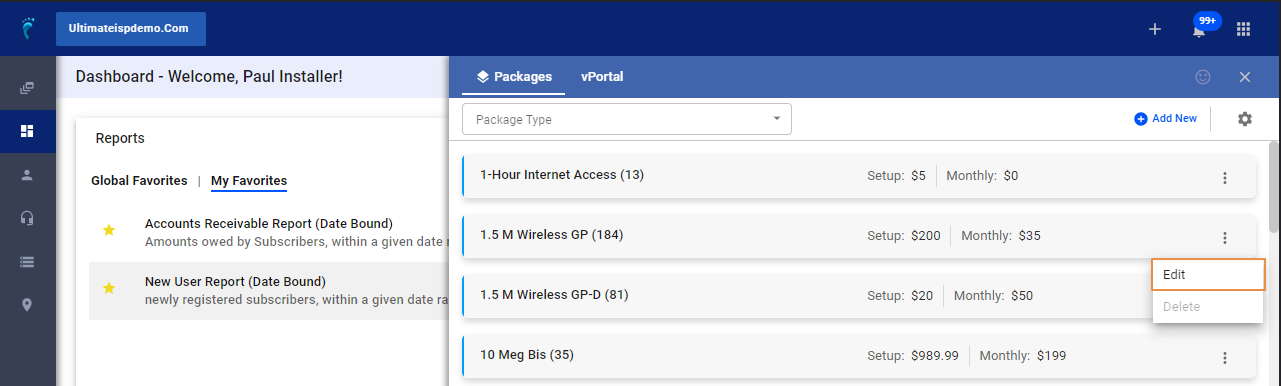Open the headset support icon in sidebar
The height and width of the screenshot is (386, 1281).
(27, 218)
